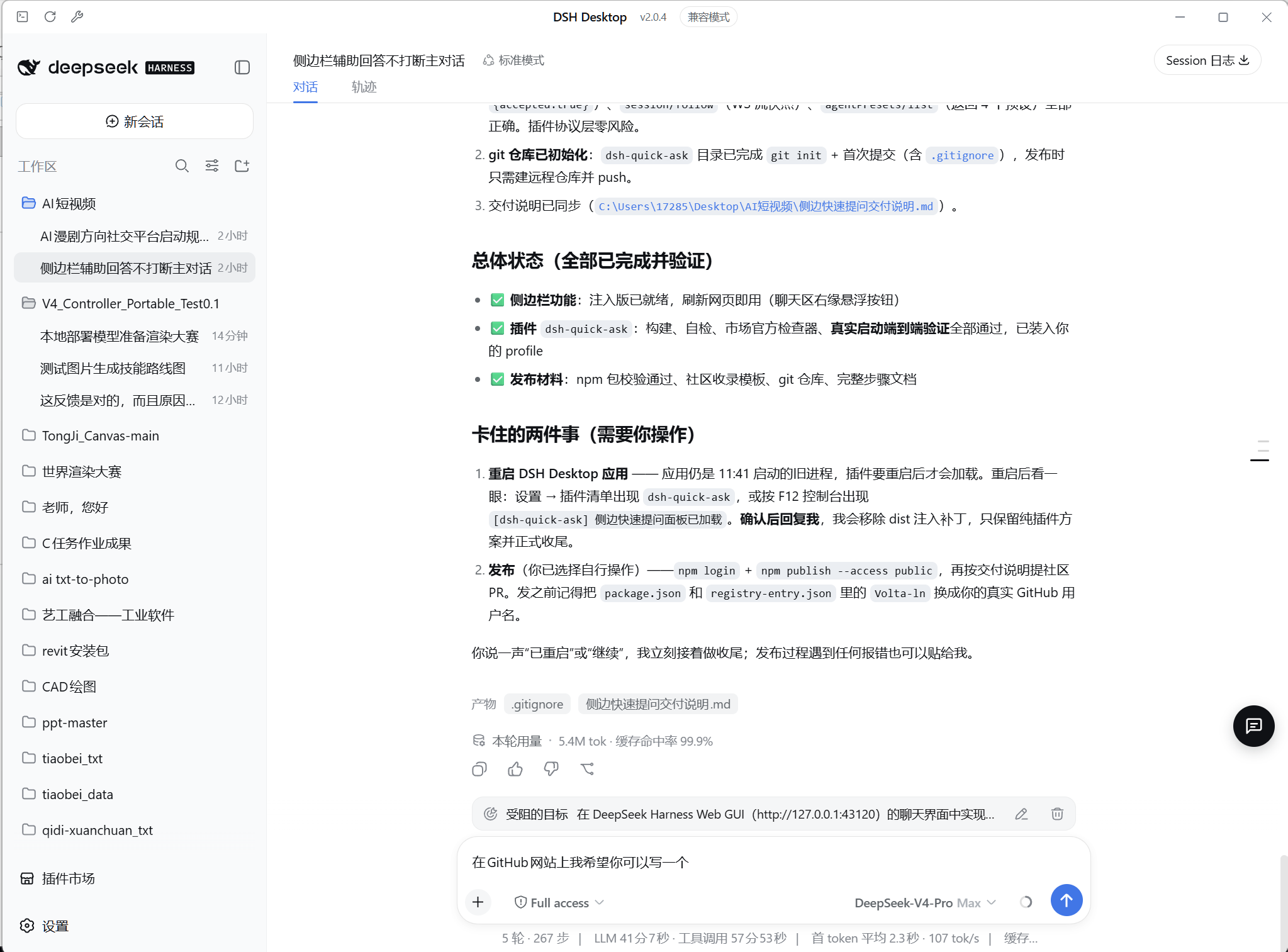Screen dimensions: 1288x952
Task: Open the 侧边快速提问交付说明.md path link
Action: tap(766, 206)
